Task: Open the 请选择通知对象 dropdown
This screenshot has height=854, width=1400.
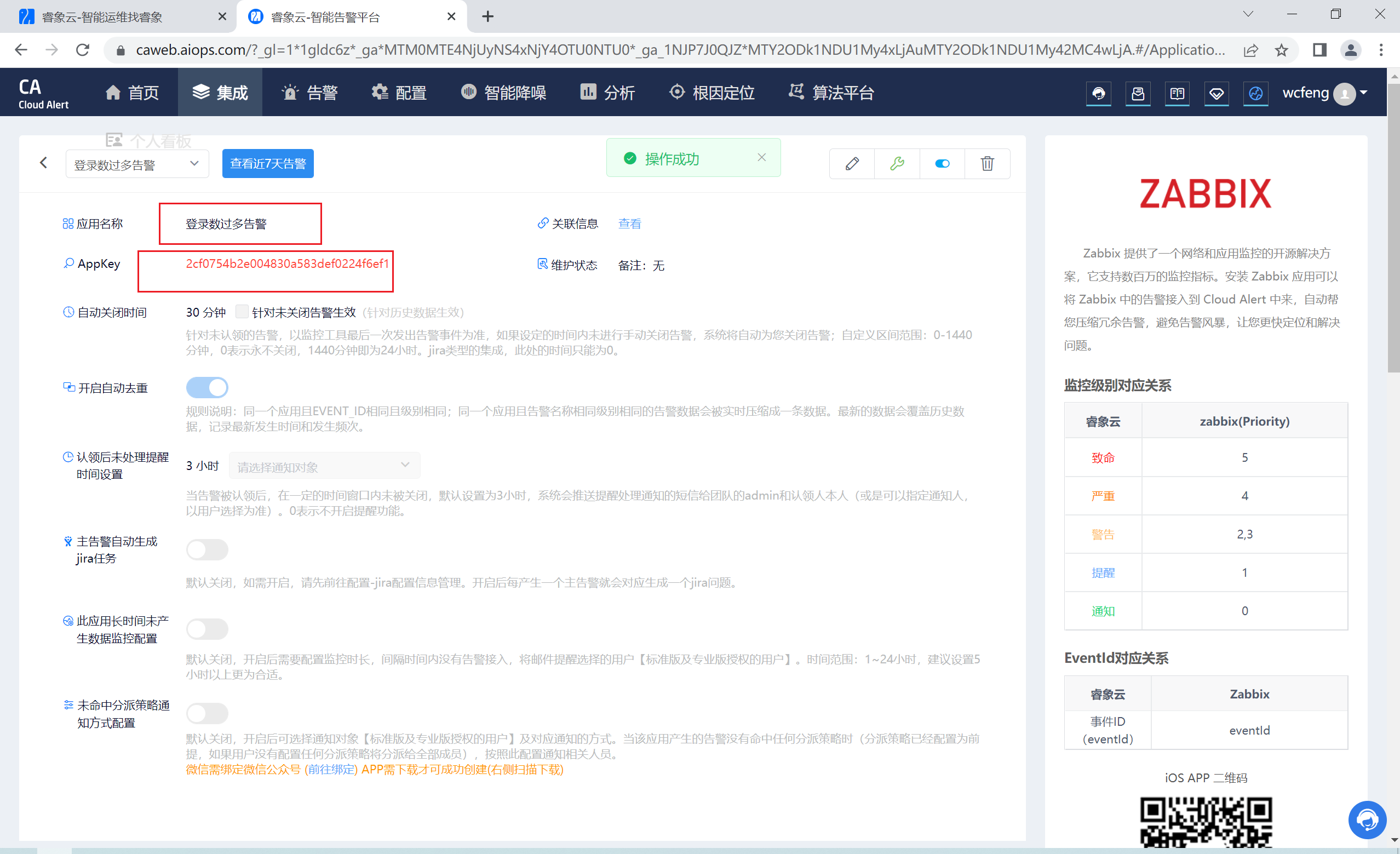Action: pos(324,466)
